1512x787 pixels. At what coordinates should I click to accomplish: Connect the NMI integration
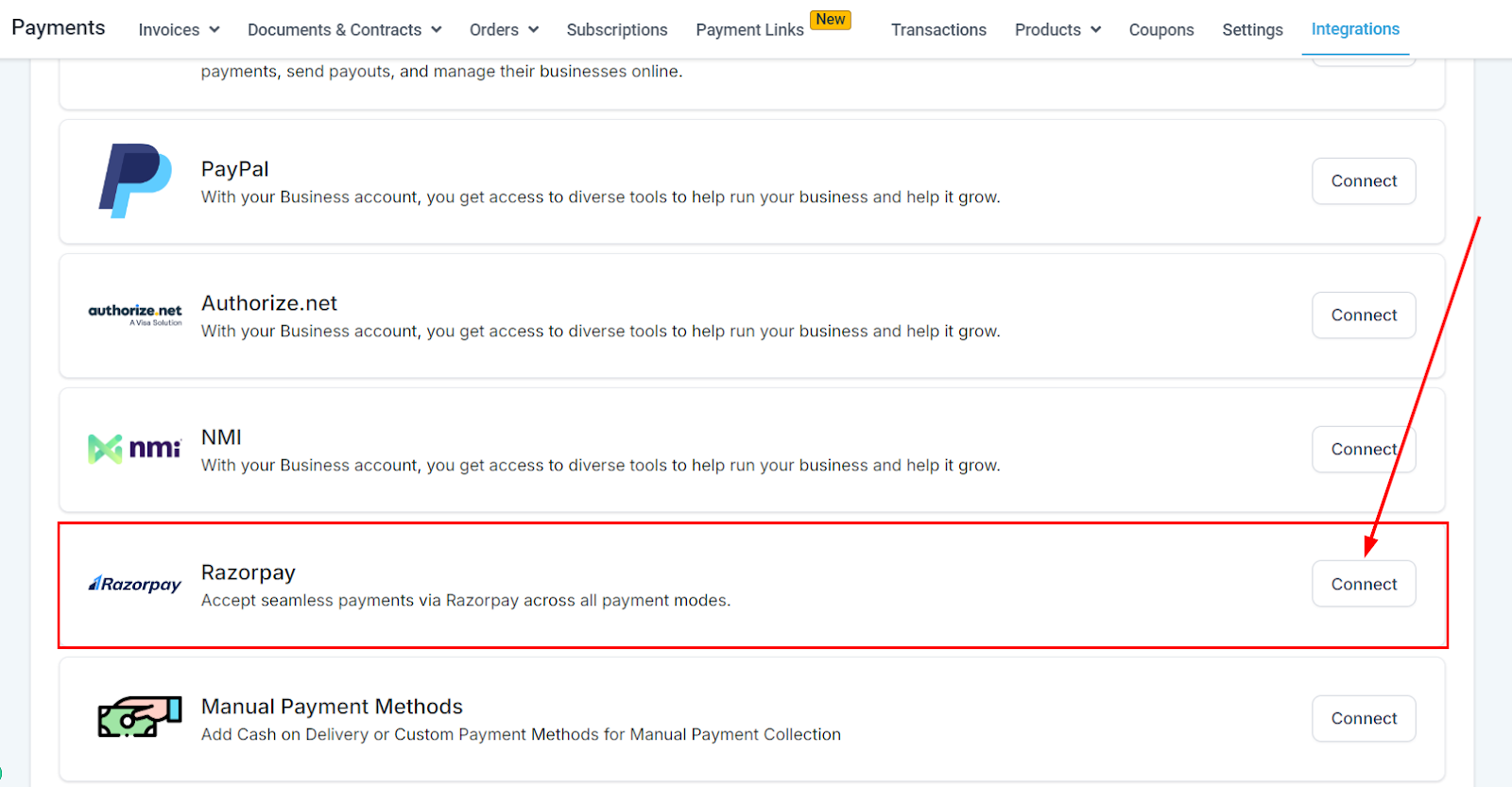[x=1364, y=449]
